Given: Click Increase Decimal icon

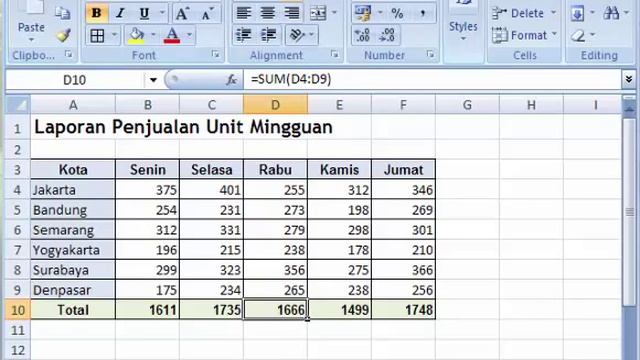Looking at the screenshot, I should coord(362,36).
